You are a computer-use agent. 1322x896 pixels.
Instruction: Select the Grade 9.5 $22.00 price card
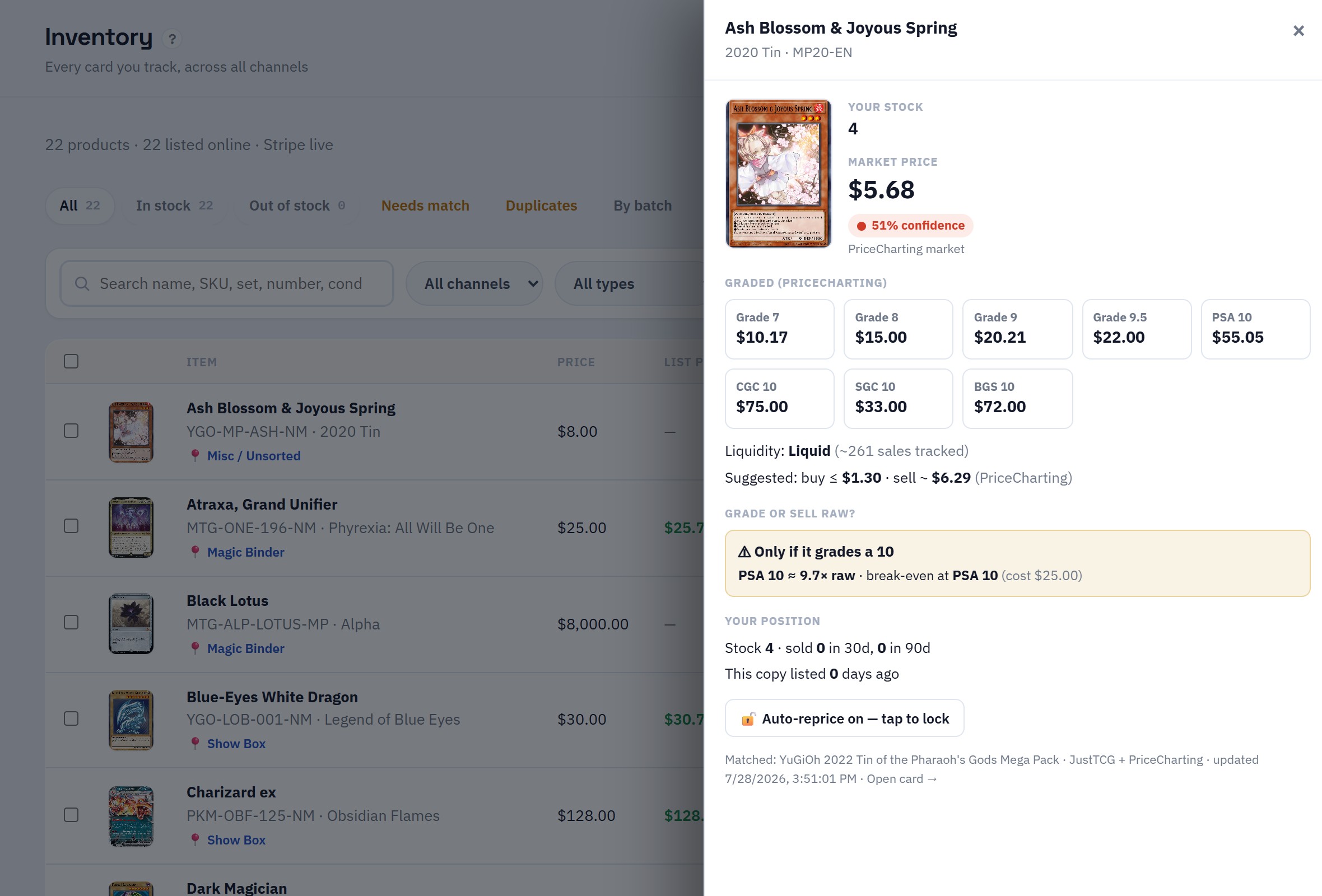(x=1137, y=329)
